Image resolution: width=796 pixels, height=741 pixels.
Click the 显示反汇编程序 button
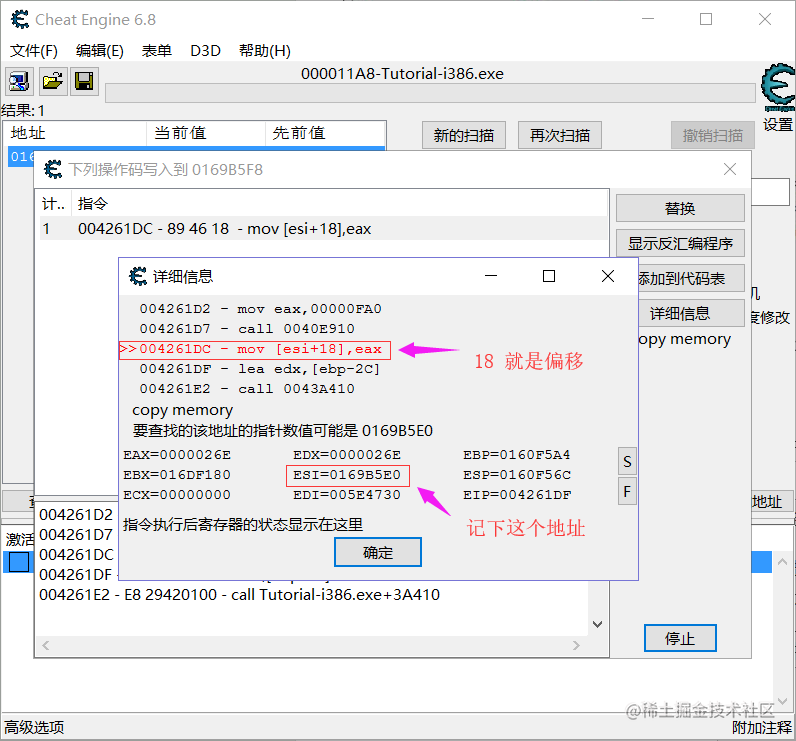(680, 243)
